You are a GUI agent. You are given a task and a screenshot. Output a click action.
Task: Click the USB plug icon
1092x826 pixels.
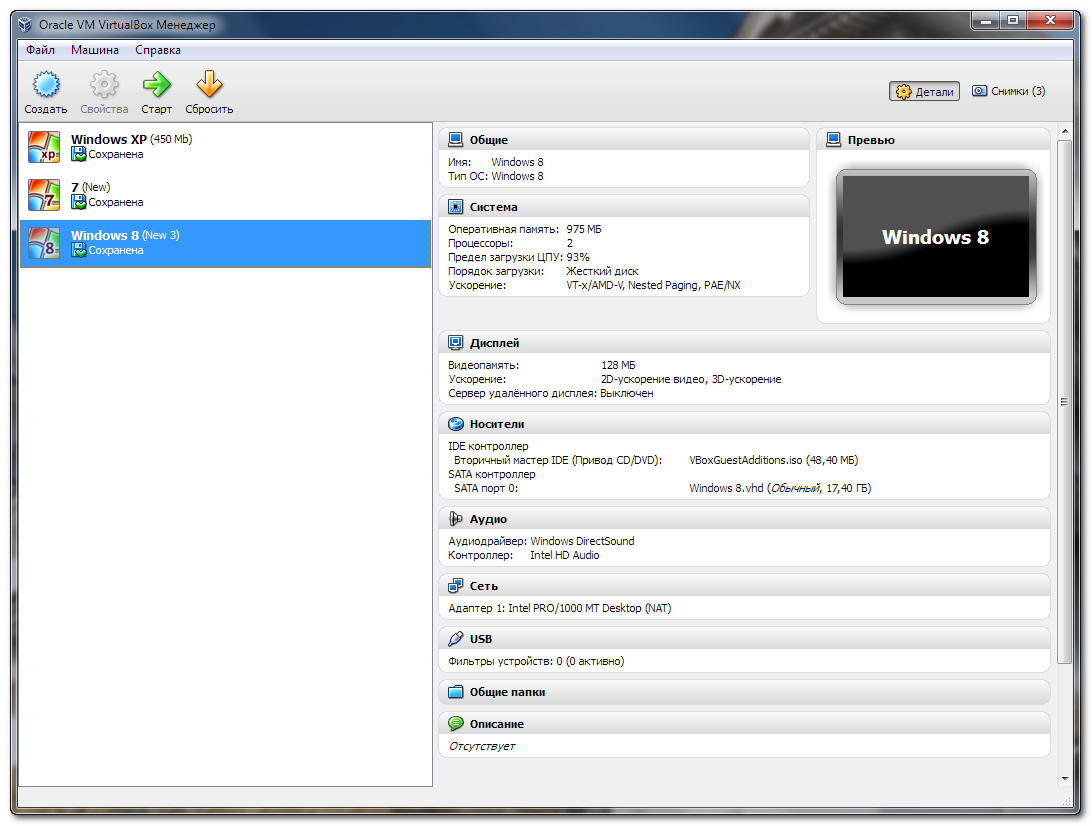click(x=455, y=639)
